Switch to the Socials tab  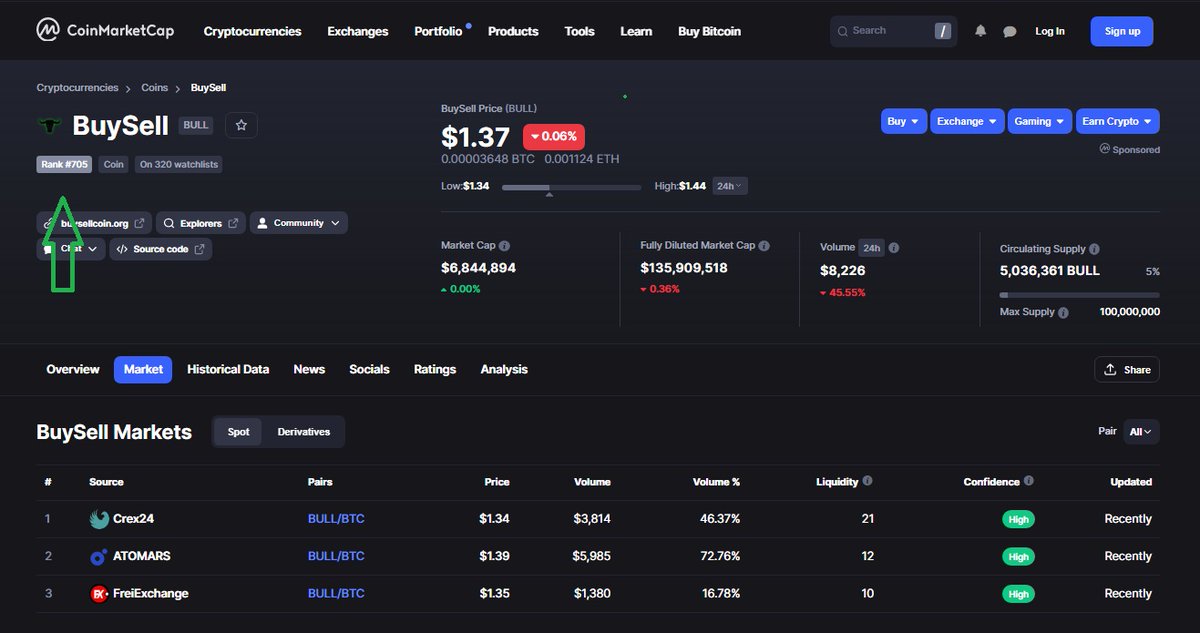[369, 369]
